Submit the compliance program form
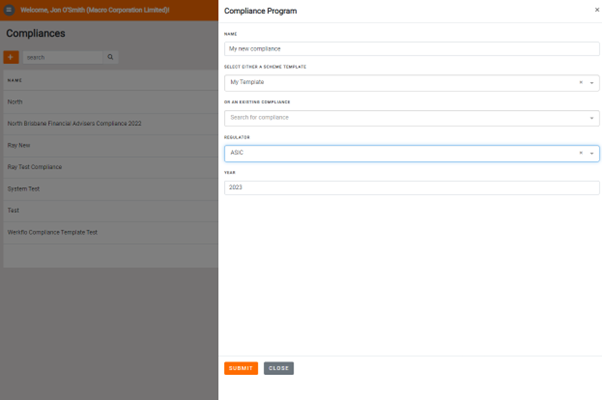 [241, 368]
